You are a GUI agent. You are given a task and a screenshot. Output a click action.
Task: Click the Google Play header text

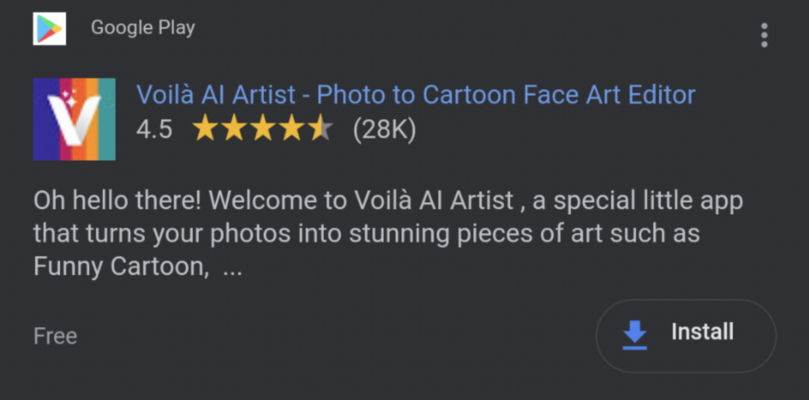pyautogui.click(x=143, y=27)
